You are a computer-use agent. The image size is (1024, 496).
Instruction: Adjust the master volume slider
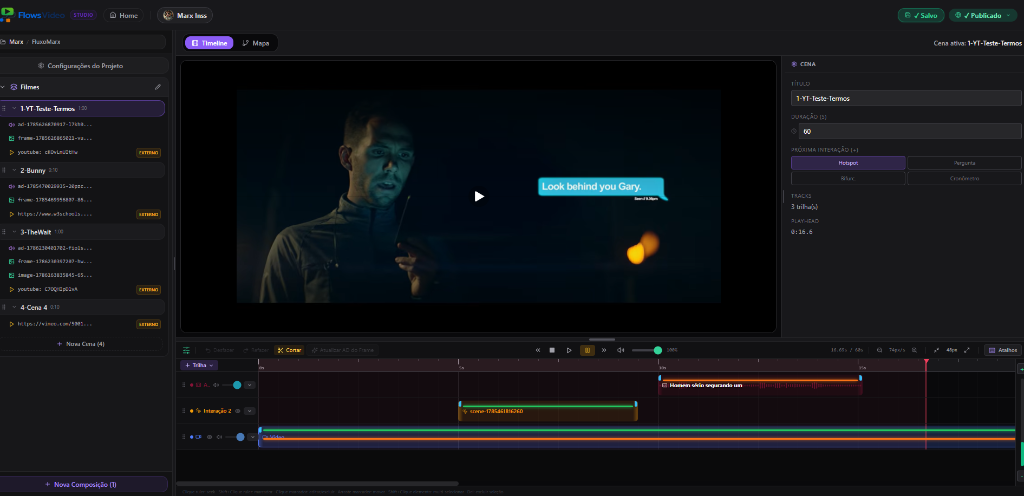click(x=647, y=350)
